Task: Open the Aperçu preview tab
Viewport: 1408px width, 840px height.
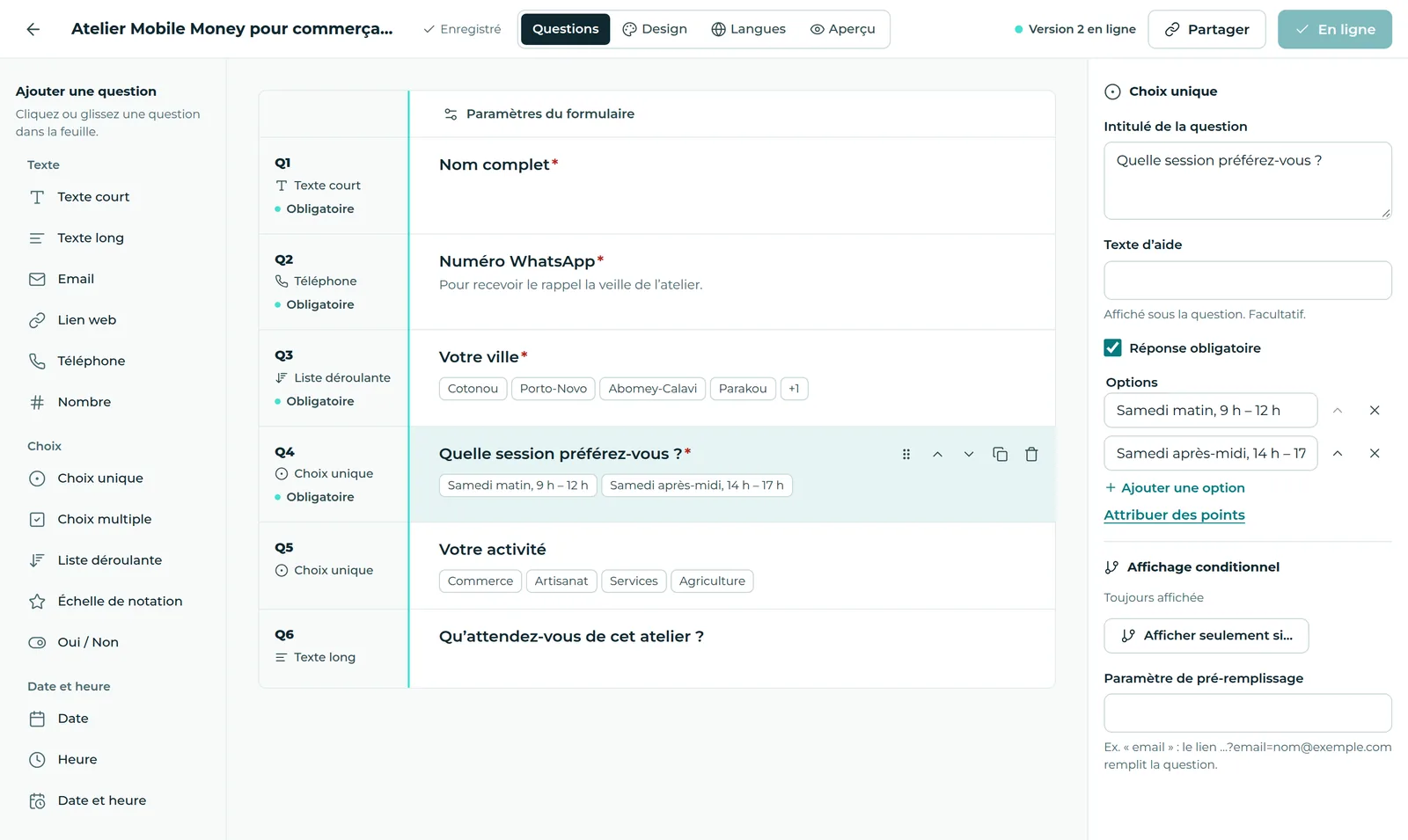Action: (842, 29)
